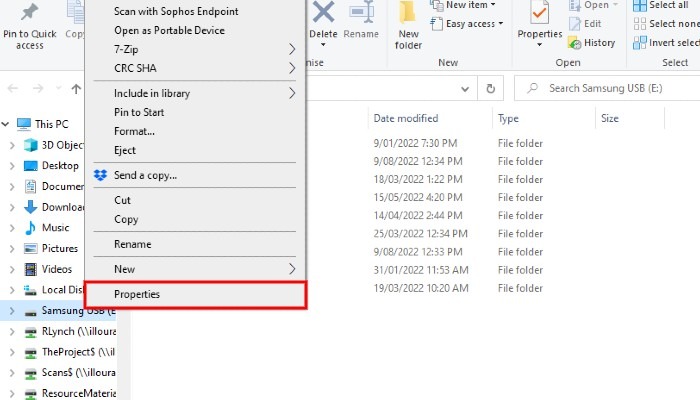Choose Pin to Start in context menu
700x400 pixels.
tap(195, 112)
